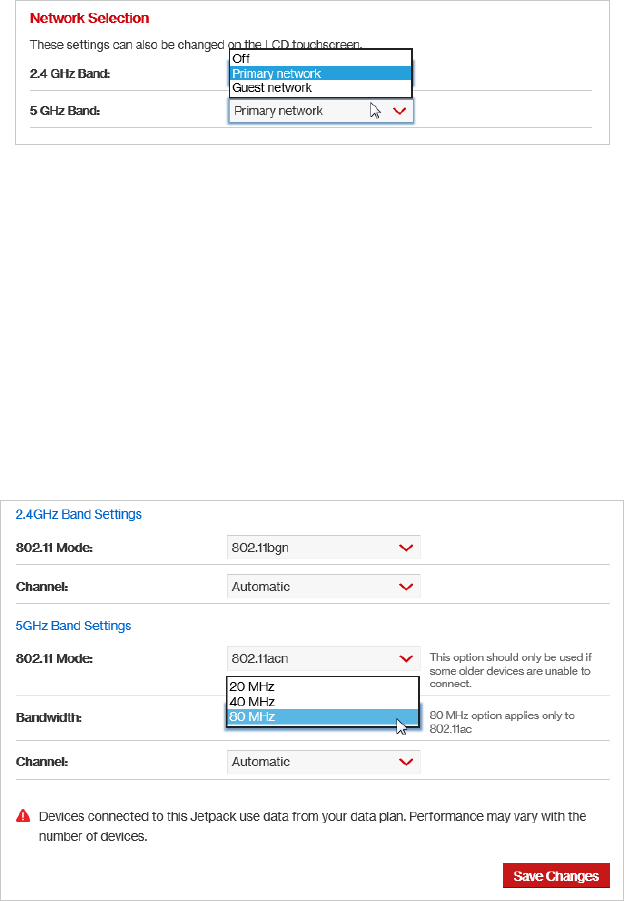624x901 pixels.
Task: Open Channel dropdown under 2.4GHz Band Settings
Action: pos(324,587)
